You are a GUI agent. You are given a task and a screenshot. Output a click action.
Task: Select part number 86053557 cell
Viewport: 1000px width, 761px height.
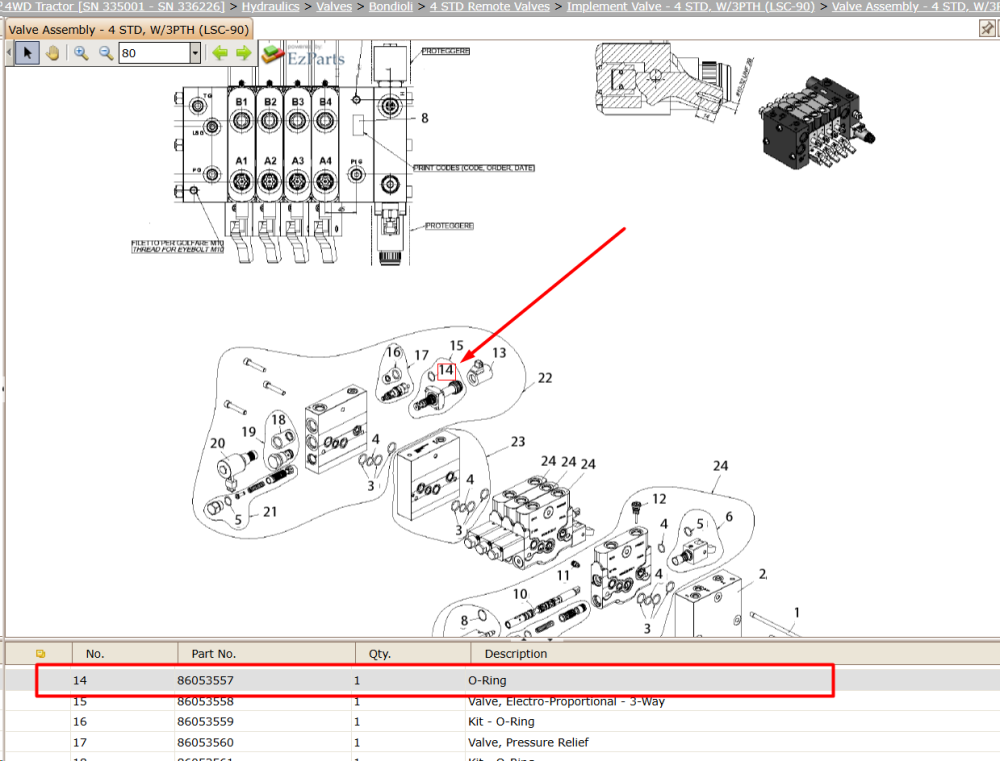point(205,681)
